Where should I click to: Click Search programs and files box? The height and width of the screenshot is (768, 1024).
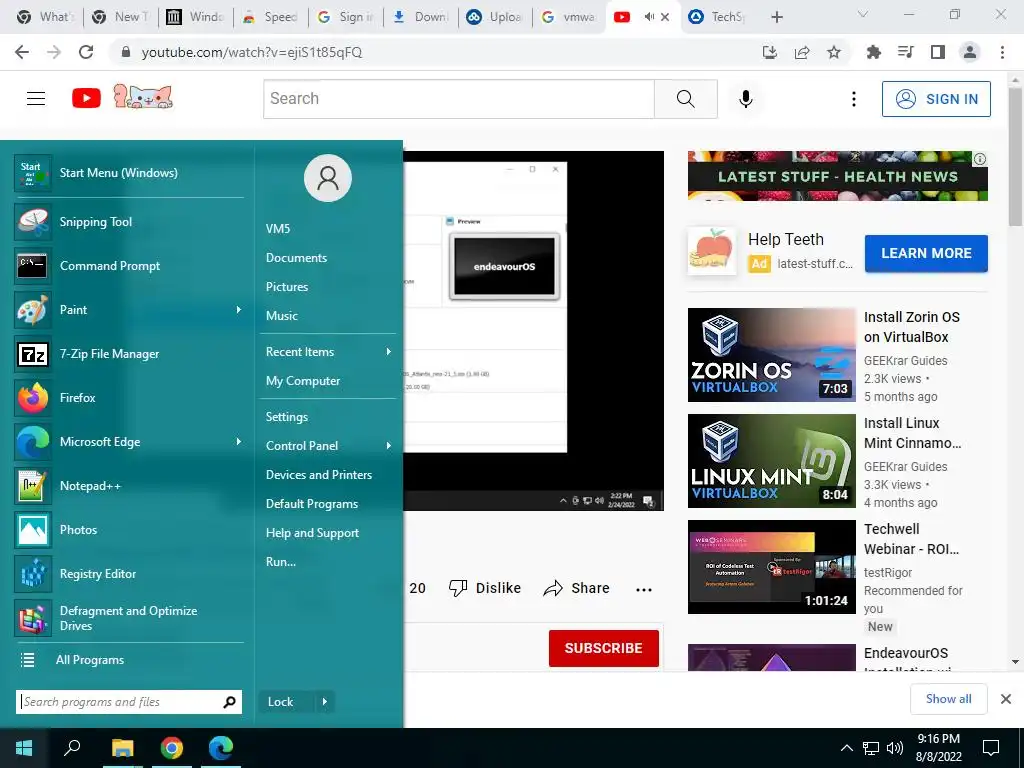[x=129, y=702]
